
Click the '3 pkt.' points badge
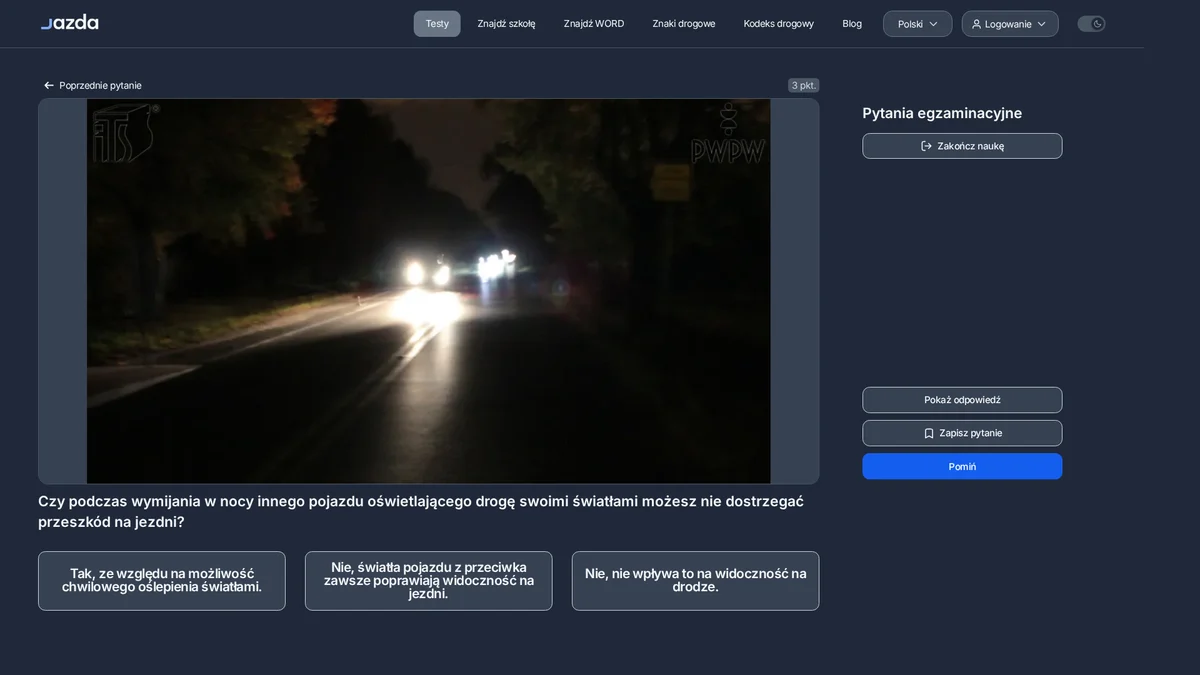803,86
